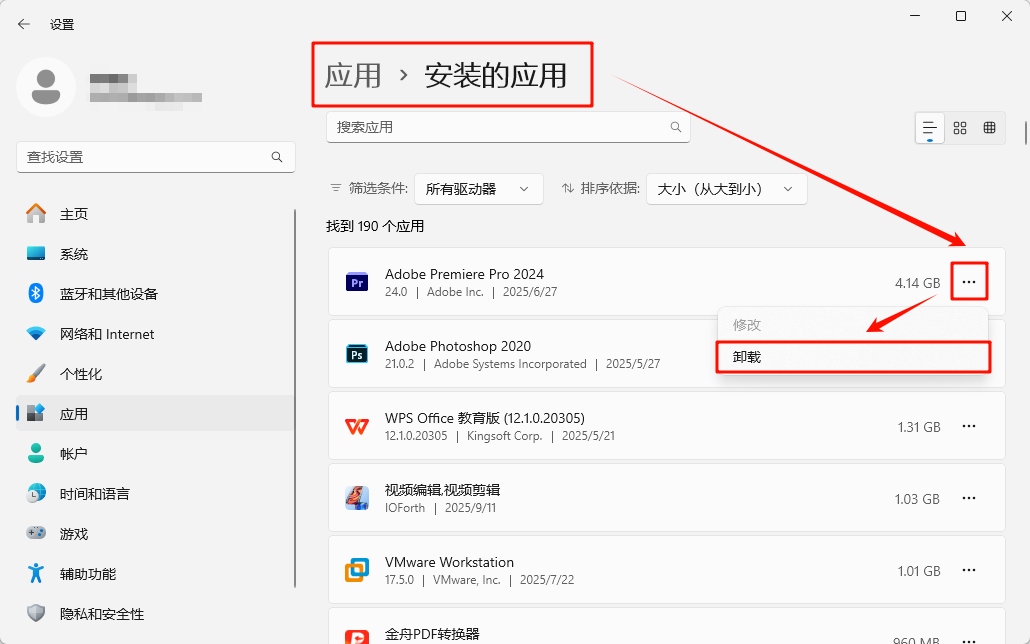
Task: Click the 辅助功能 accessibility figure icon
Action: tap(36, 574)
